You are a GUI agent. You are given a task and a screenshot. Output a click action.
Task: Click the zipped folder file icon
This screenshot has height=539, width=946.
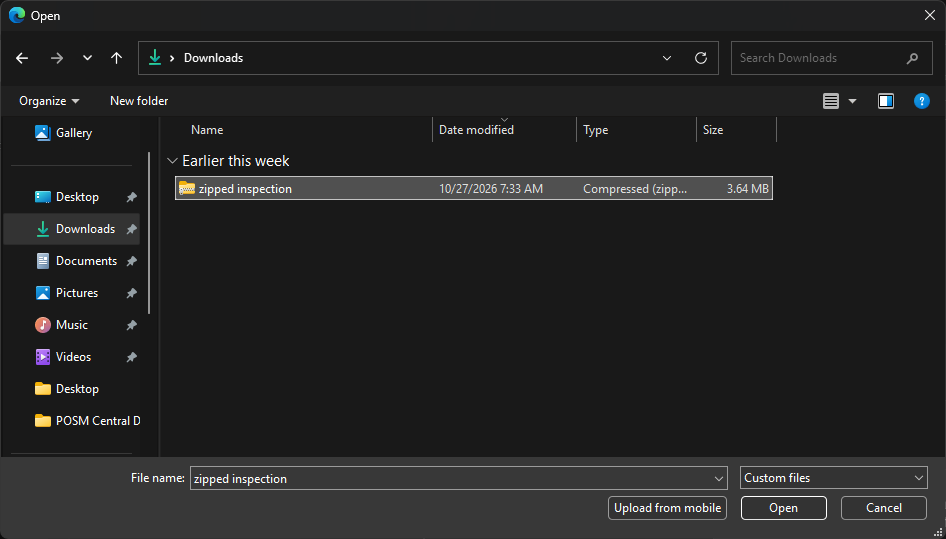click(187, 188)
